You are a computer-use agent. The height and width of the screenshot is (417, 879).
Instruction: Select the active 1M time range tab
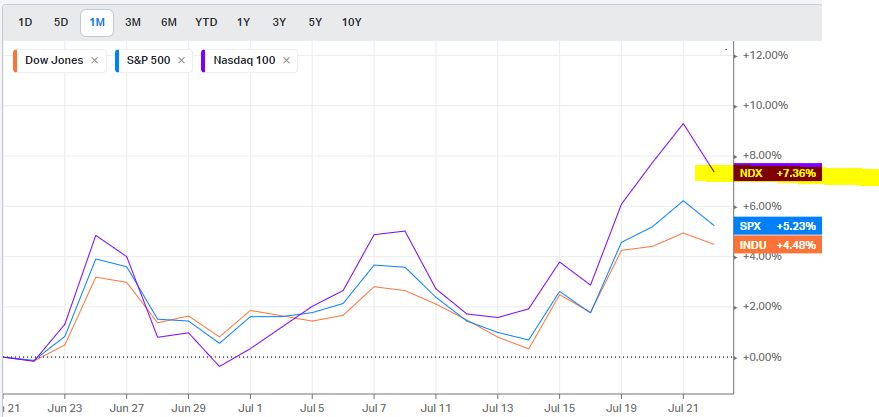(x=97, y=23)
